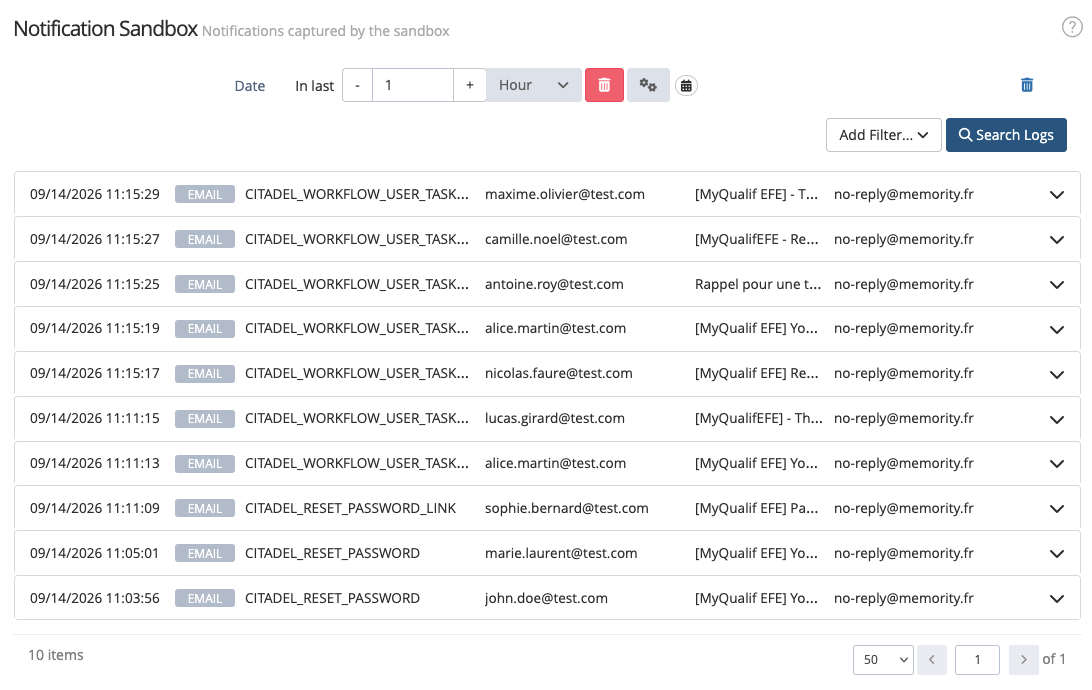Image resolution: width=1092 pixels, height=690 pixels.
Task: Click the EMAIL badge on nicolas.faure row
Action: [205, 373]
